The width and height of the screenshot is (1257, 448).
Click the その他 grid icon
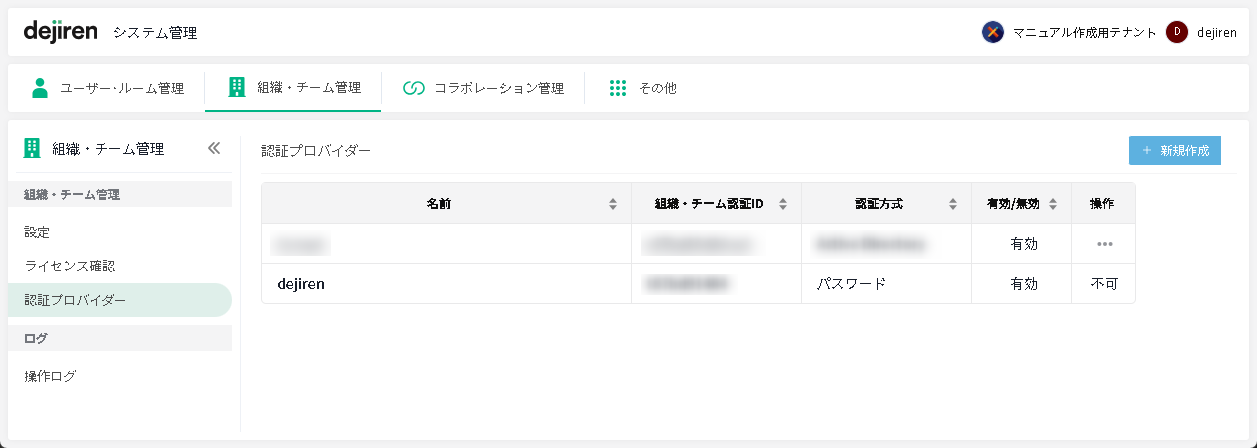click(x=618, y=88)
